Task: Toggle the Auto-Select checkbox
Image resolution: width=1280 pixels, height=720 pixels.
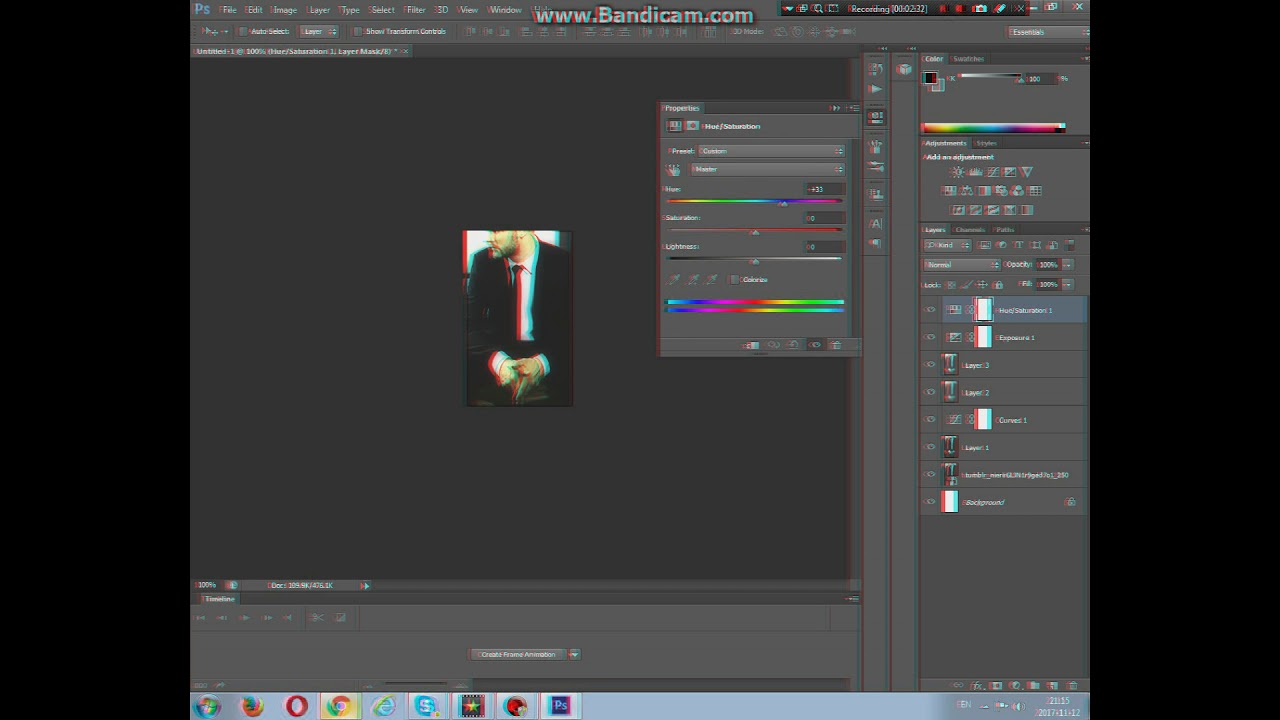Action: point(244,32)
